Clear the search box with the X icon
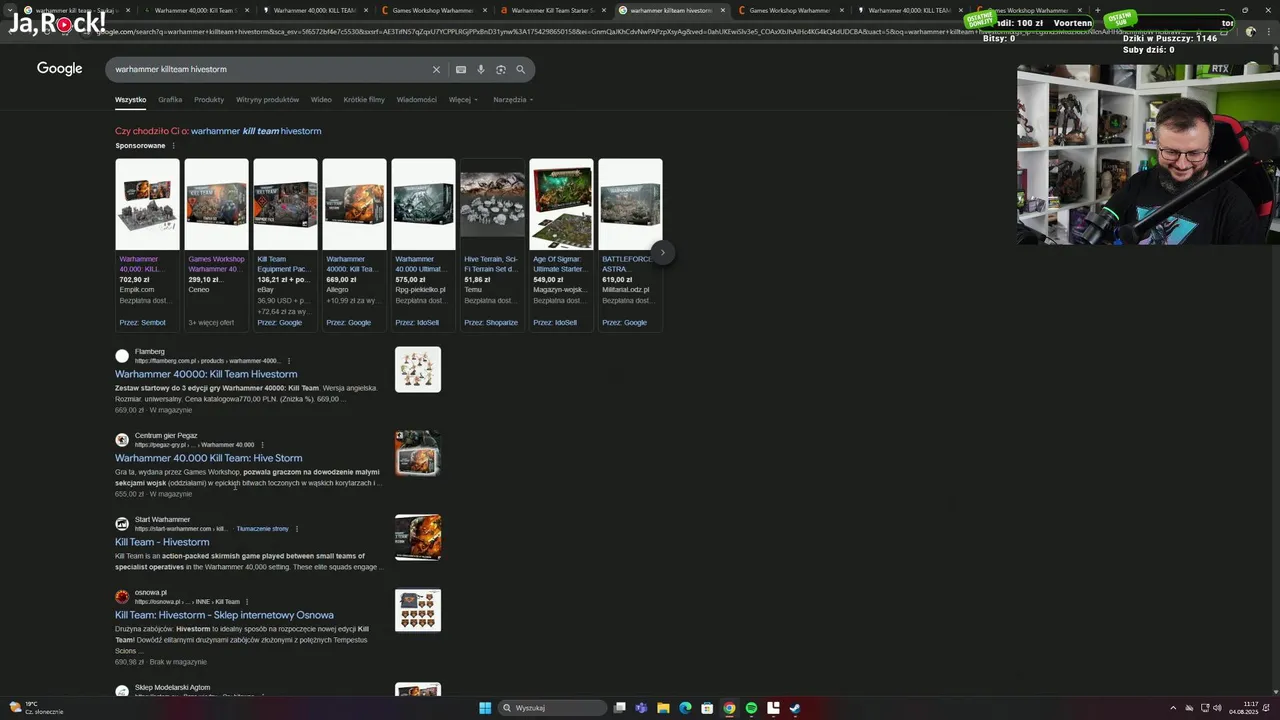1280x720 pixels. (436, 69)
